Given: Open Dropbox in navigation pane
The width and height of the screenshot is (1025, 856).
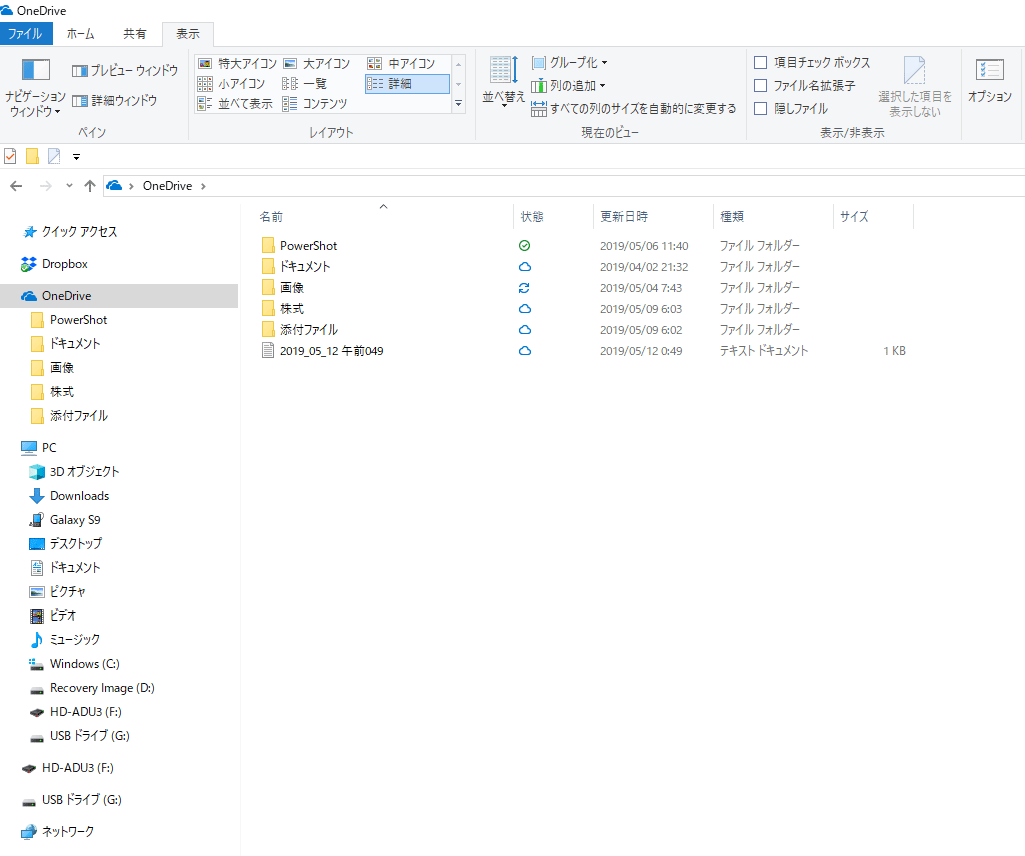Looking at the screenshot, I should (65, 264).
